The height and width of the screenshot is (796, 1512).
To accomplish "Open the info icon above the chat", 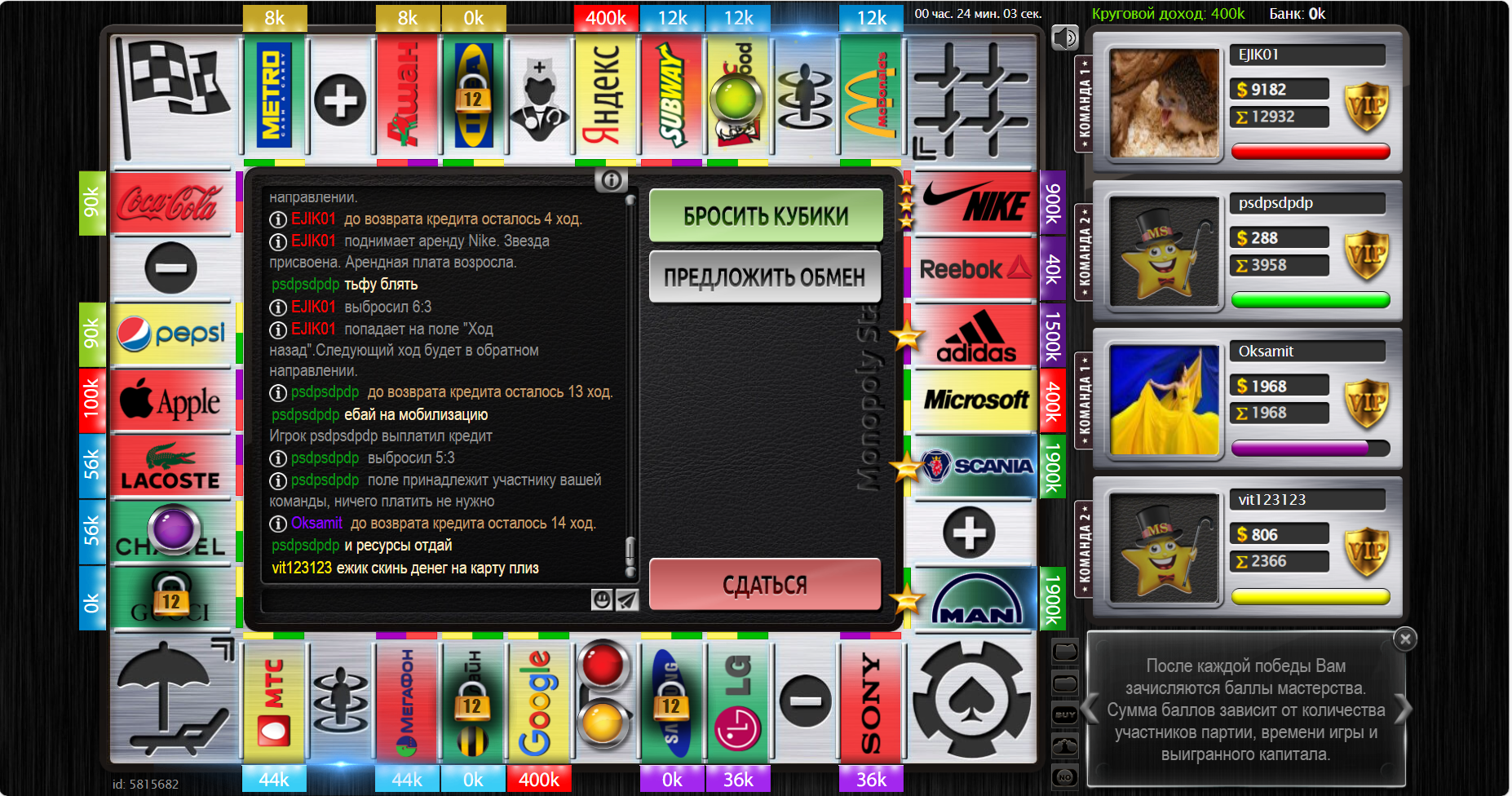I will pyautogui.click(x=612, y=179).
